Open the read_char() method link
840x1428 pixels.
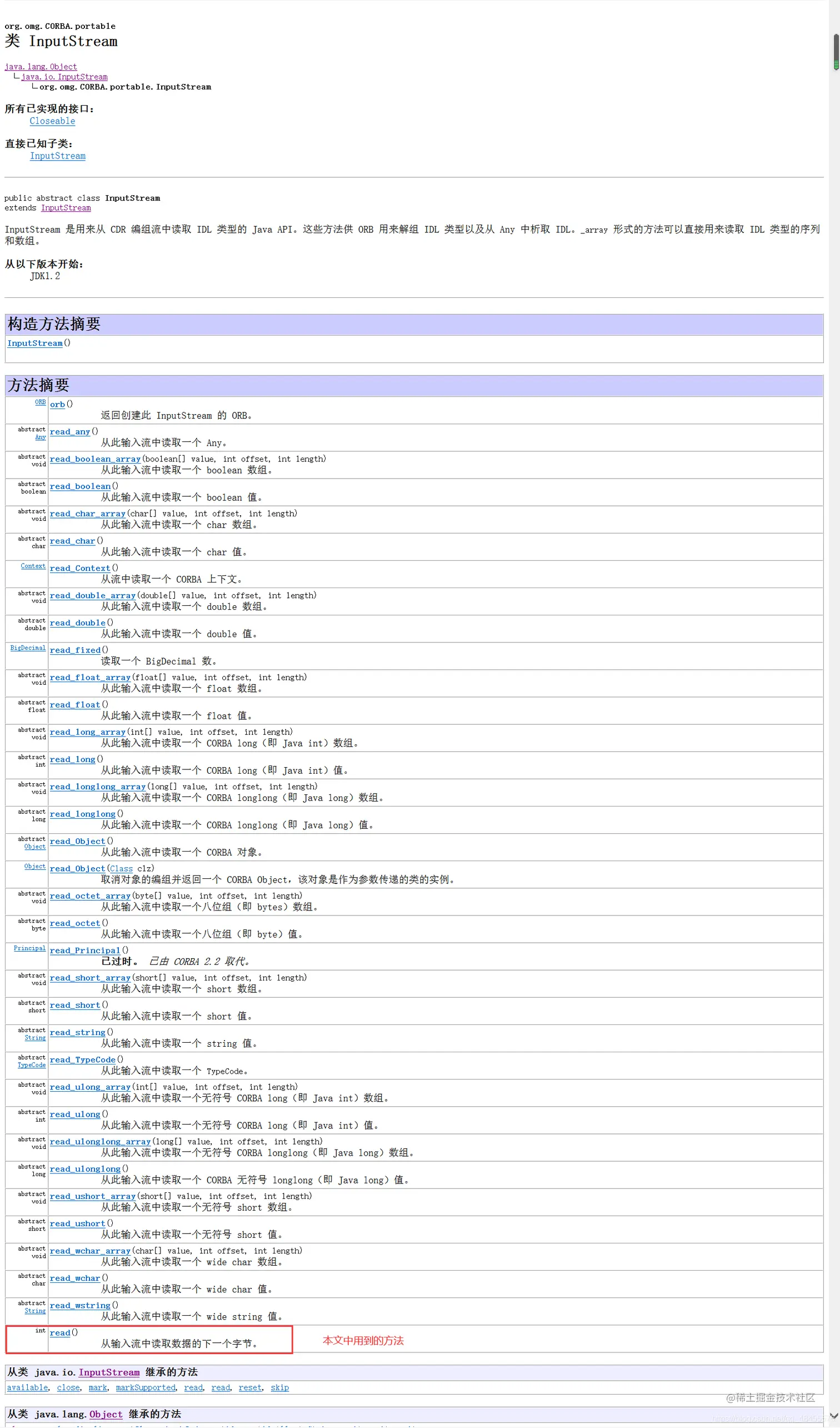coord(73,541)
